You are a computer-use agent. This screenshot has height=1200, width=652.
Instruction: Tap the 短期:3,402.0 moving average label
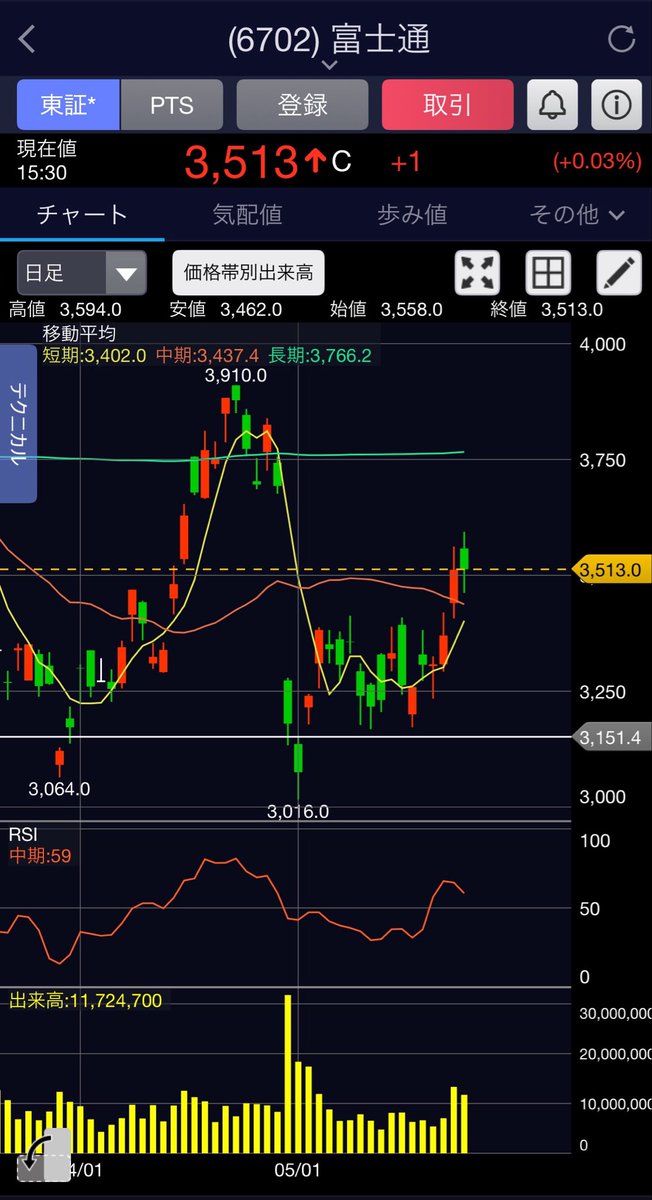click(x=95, y=355)
